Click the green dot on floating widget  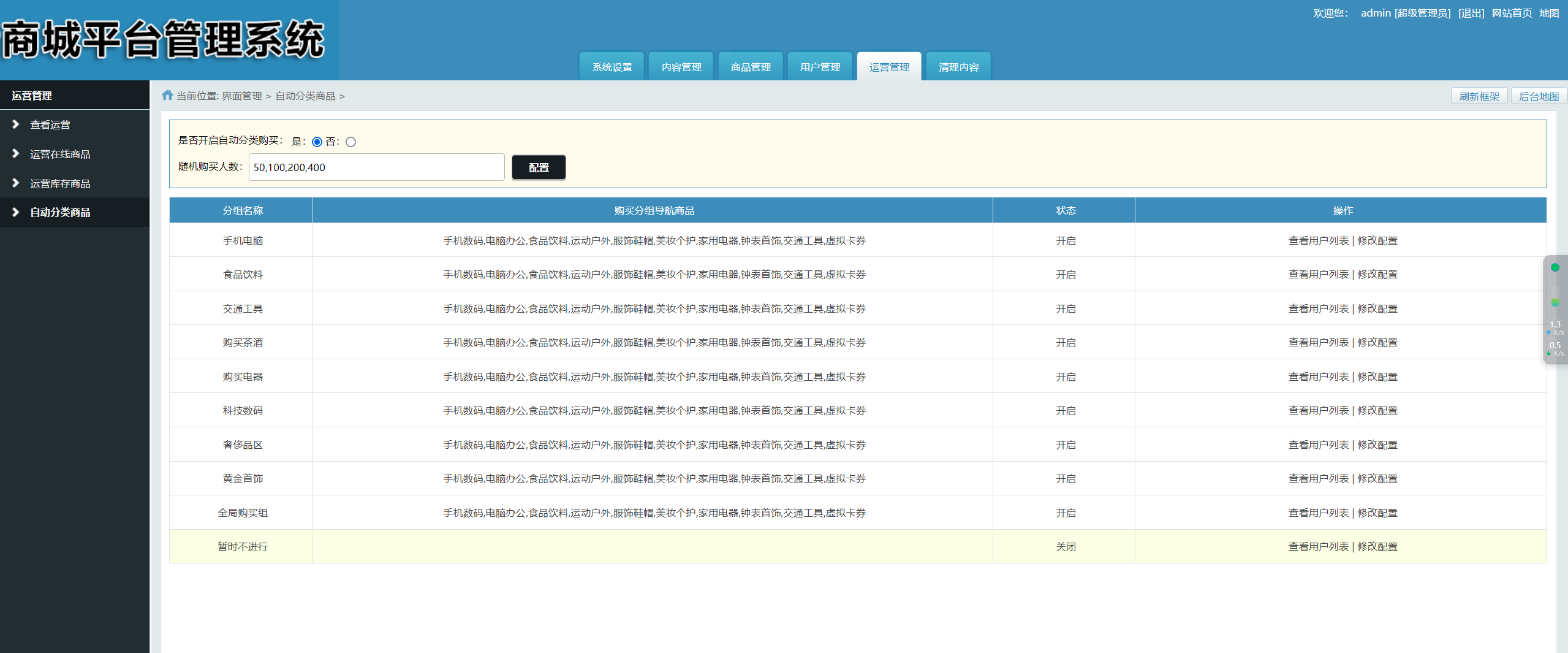1555,267
